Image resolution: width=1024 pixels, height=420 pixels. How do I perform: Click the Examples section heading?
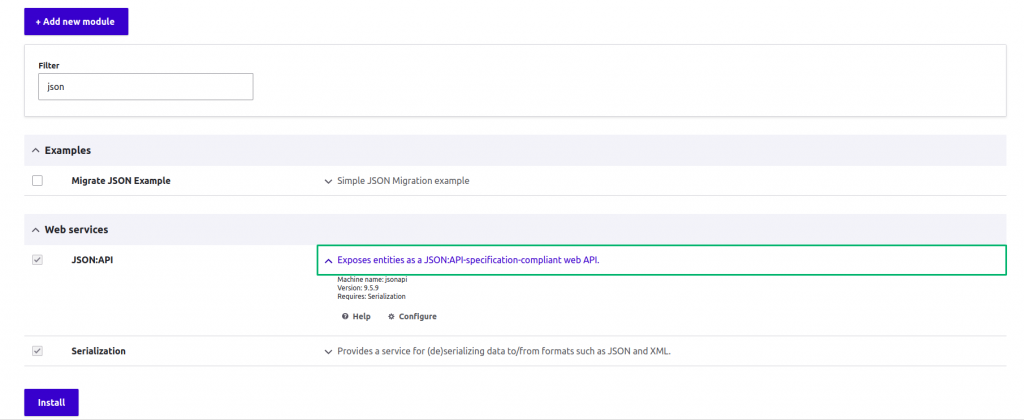pos(68,150)
